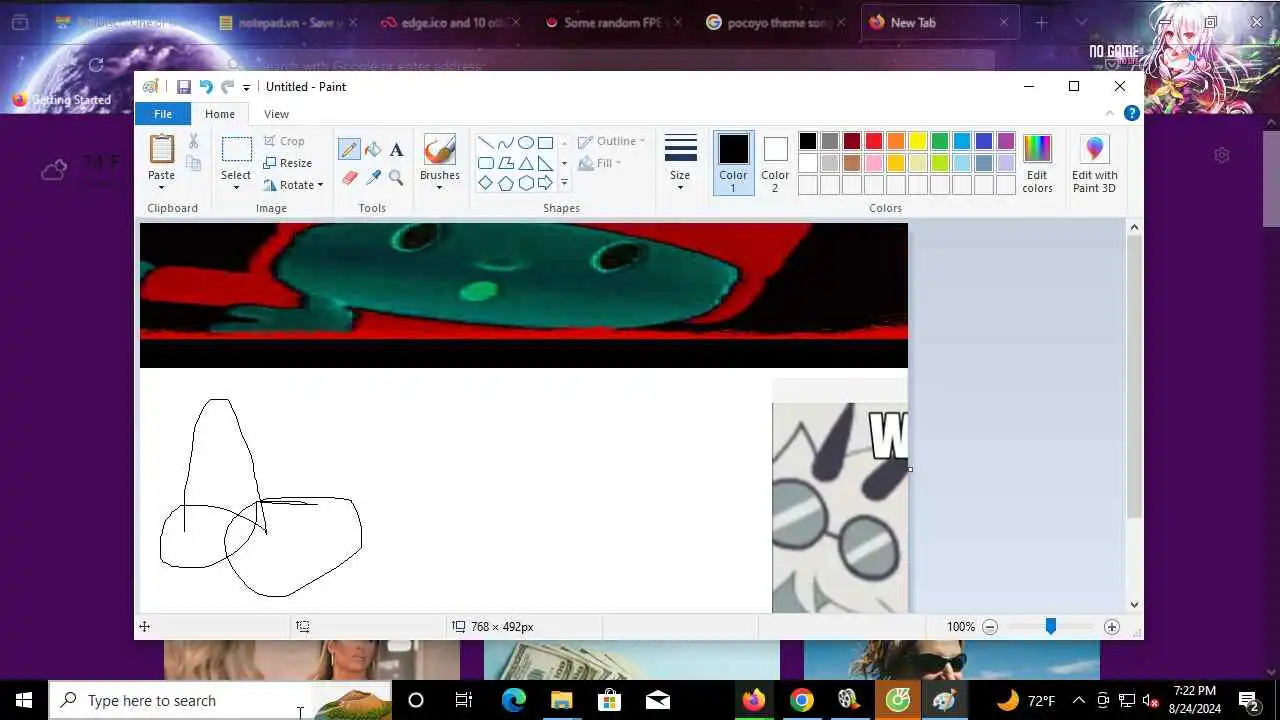Click the canvas vertical scrollbar down arrow
1280x720 pixels.
(1134, 604)
